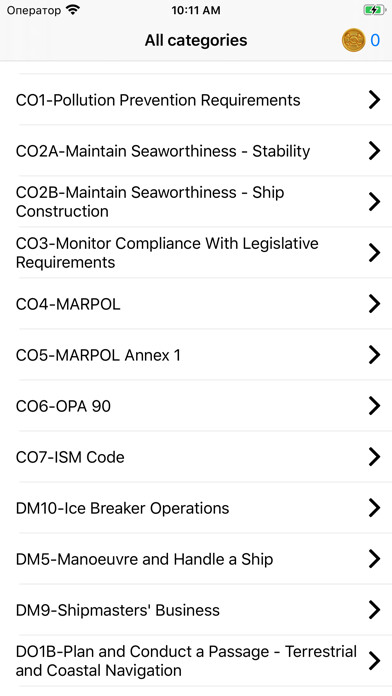The image size is (392, 696).
Task: Expand chevron for CO2A-Maintain Seaworthiness - Stability
Action: (x=374, y=150)
